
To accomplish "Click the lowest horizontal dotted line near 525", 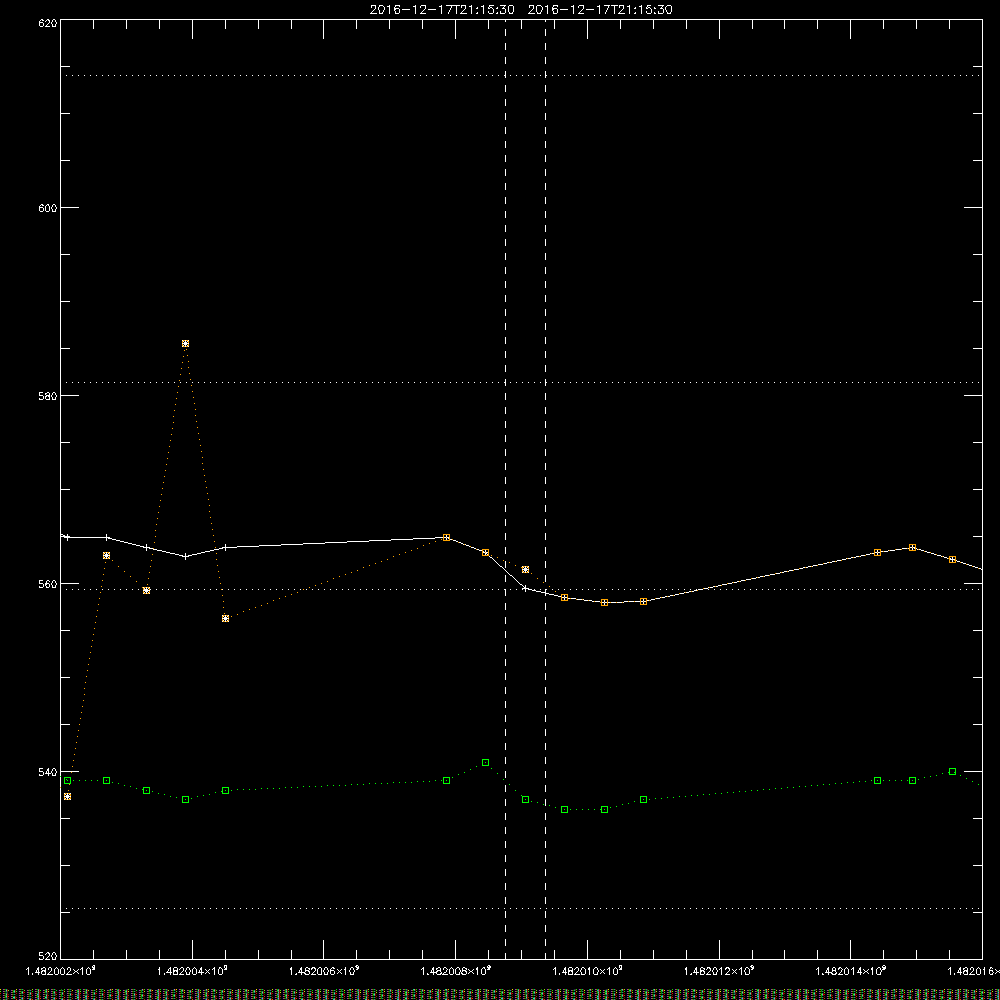I will pyautogui.click(x=521, y=908).
